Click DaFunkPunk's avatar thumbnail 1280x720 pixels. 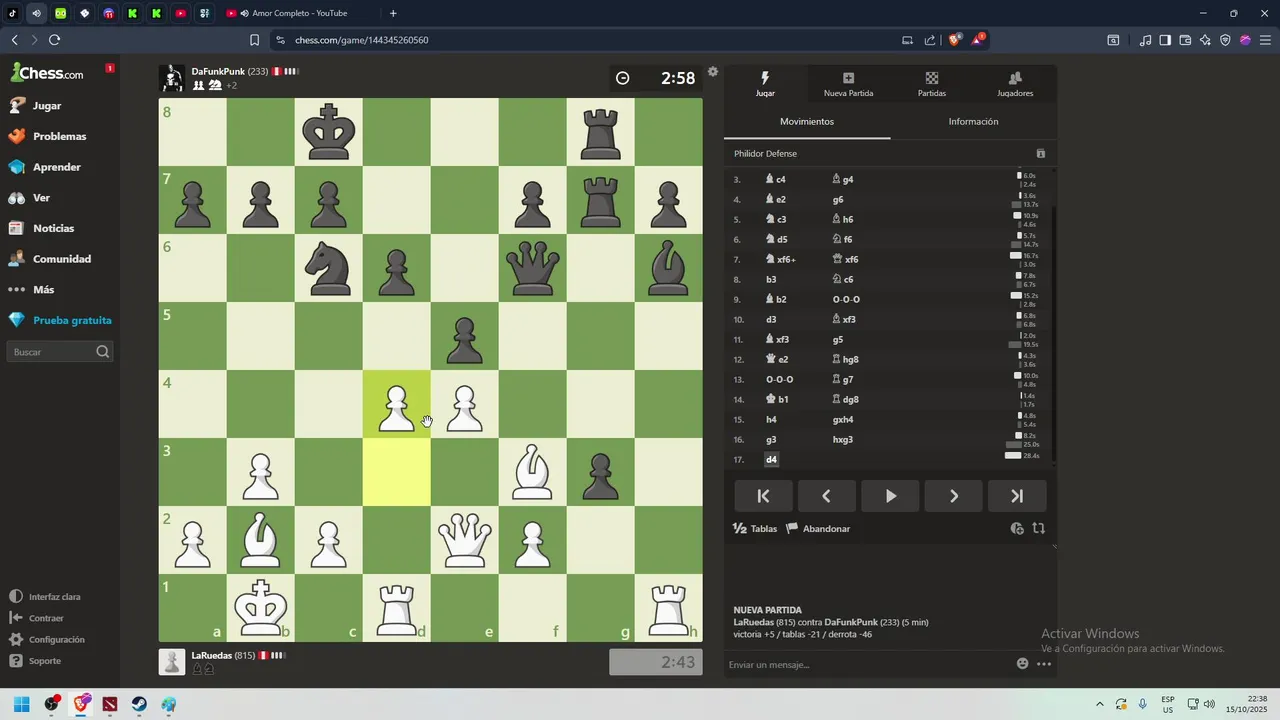172,78
